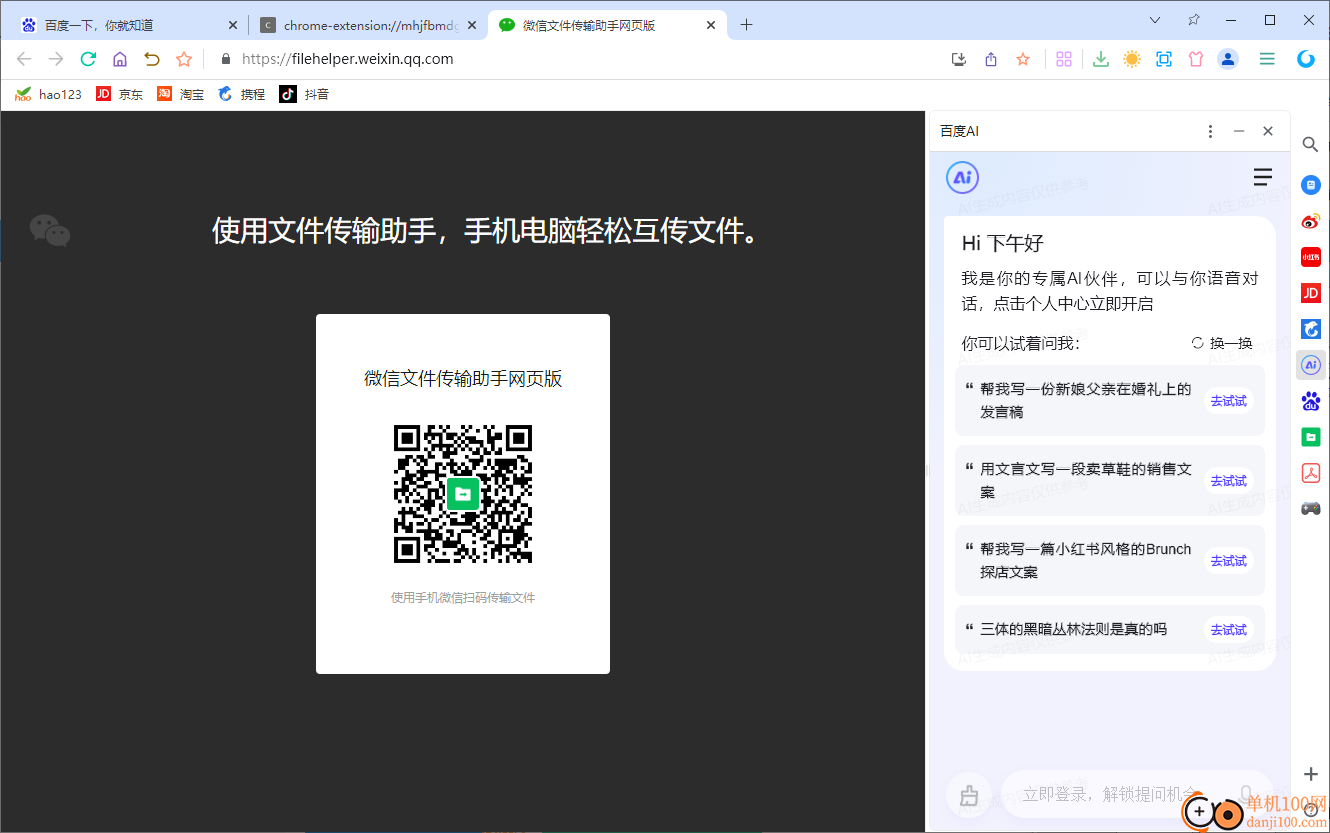Screen dimensions: 1330x833
Task: Open Weibo icon in right sidebar
Action: point(1310,221)
